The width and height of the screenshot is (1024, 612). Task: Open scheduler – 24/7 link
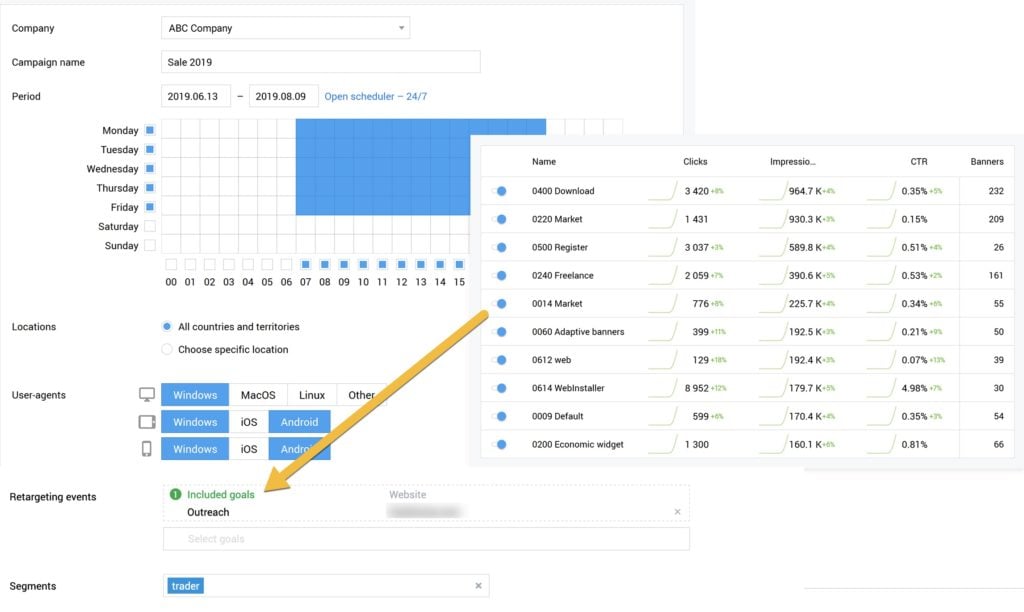point(376,96)
